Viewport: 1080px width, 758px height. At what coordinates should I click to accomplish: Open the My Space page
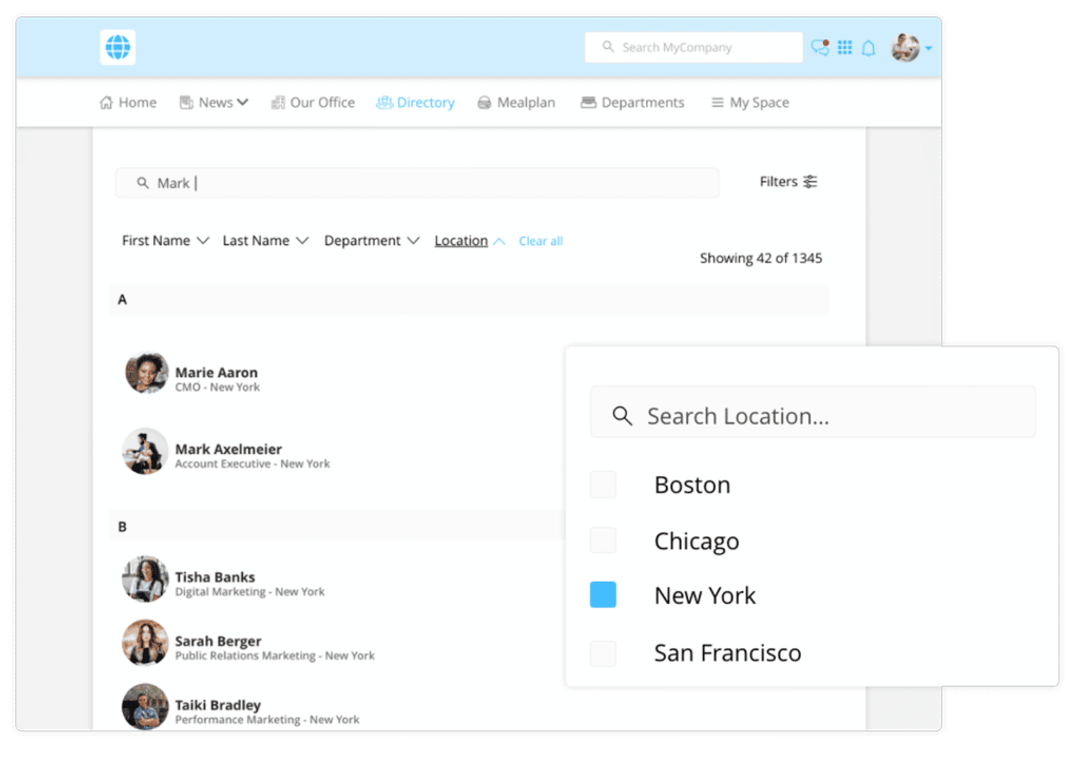(749, 102)
